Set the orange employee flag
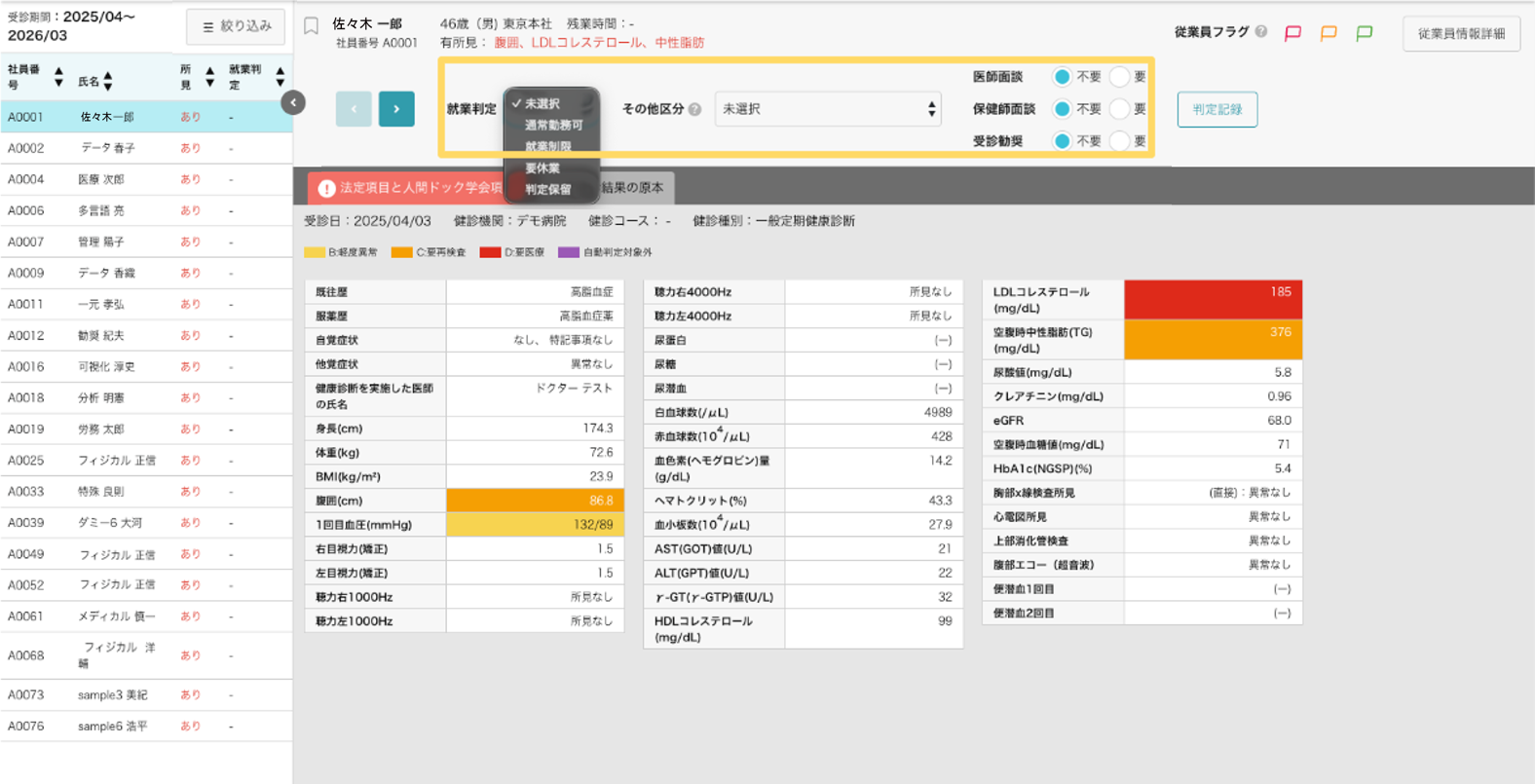 pos(1329,33)
